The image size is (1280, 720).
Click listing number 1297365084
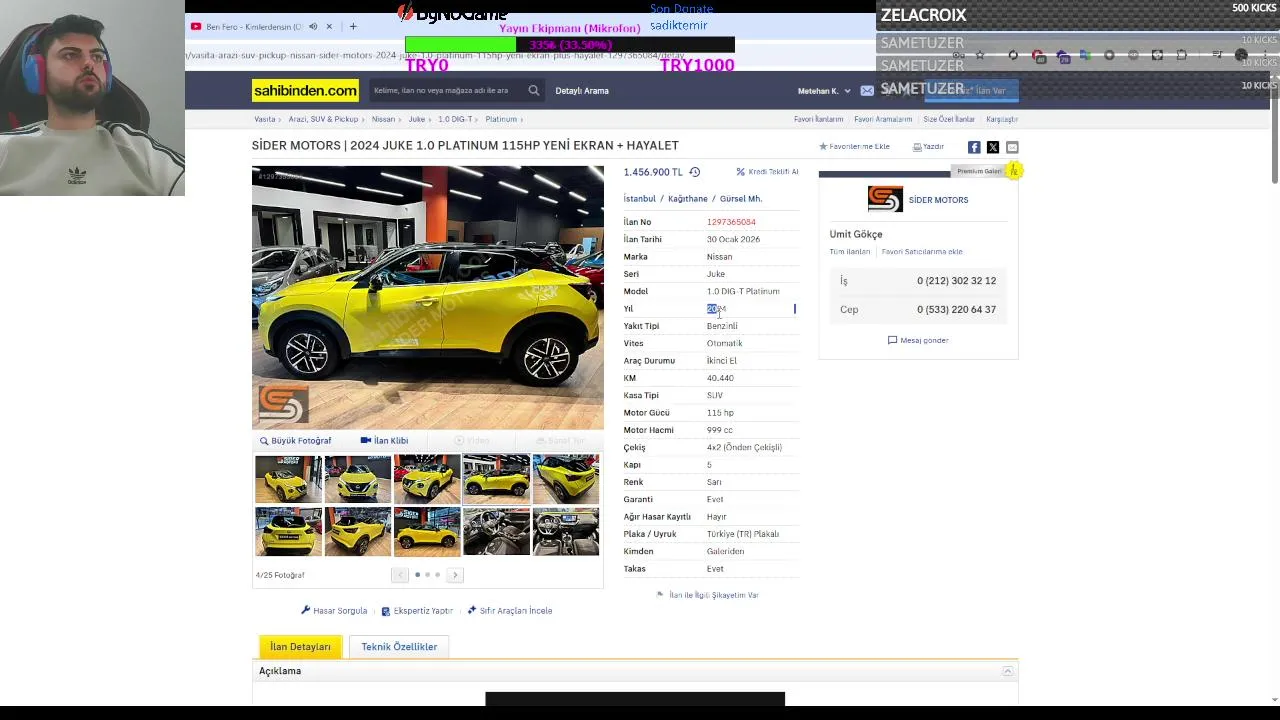pyautogui.click(x=731, y=222)
